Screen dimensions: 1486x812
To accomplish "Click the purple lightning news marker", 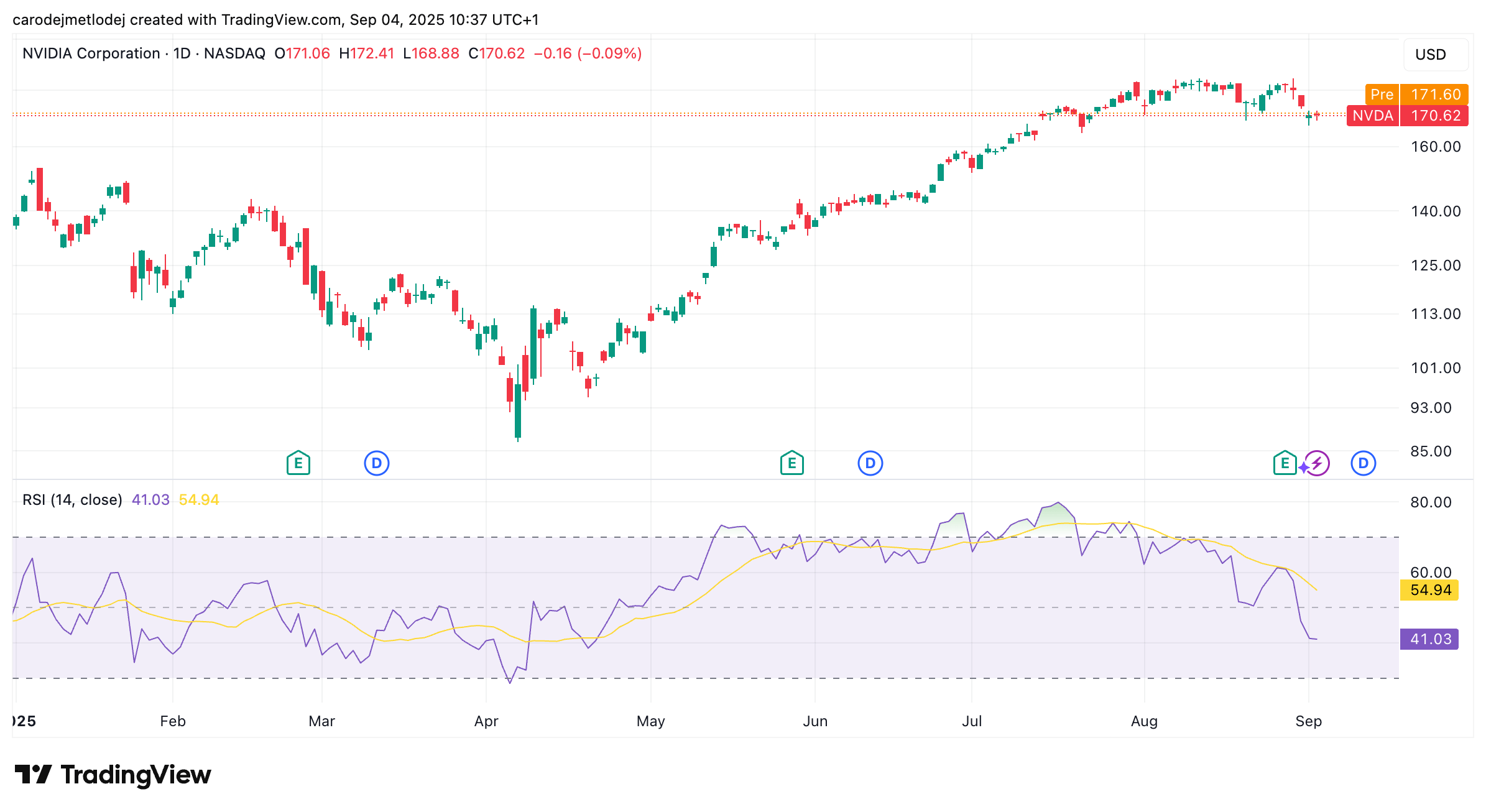I will point(1316,463).
